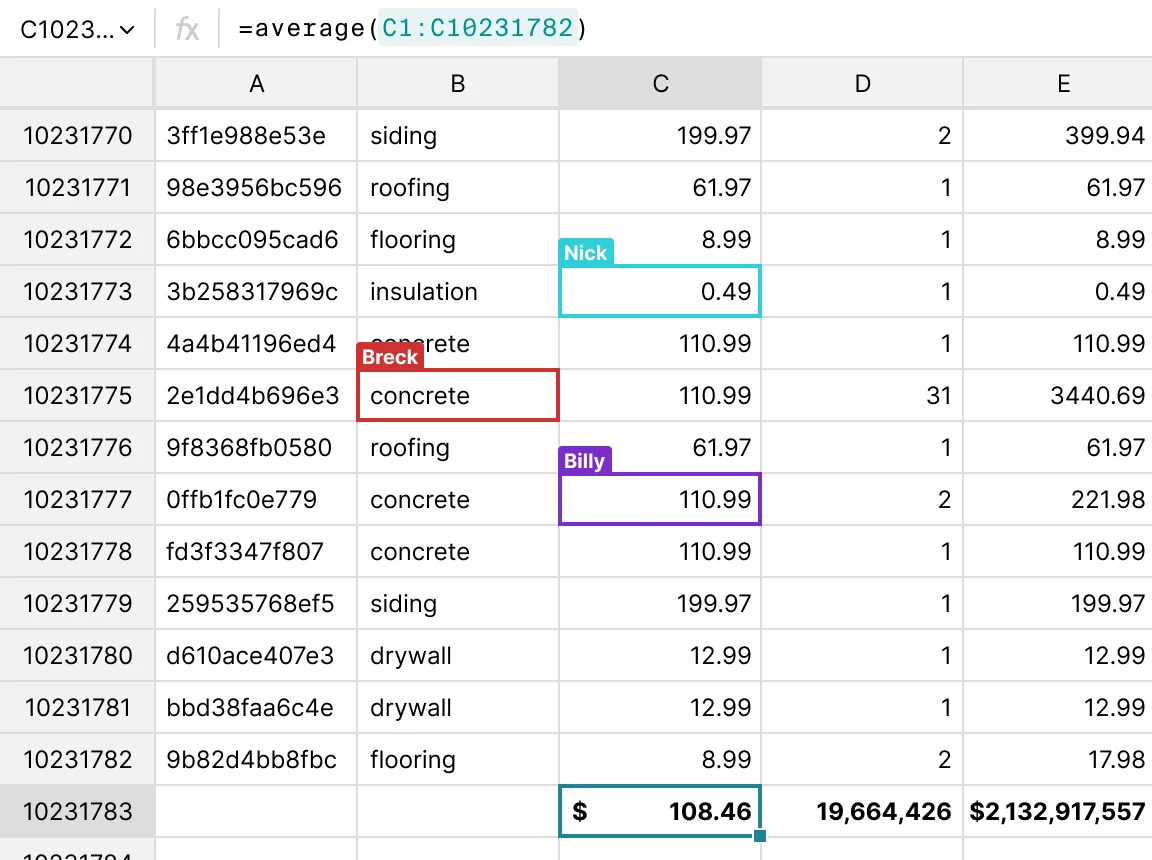Viewport: 1152px width, 860px height.
Task: Click the Breck collaborator cursor label
Action: [x=390, y=357]
